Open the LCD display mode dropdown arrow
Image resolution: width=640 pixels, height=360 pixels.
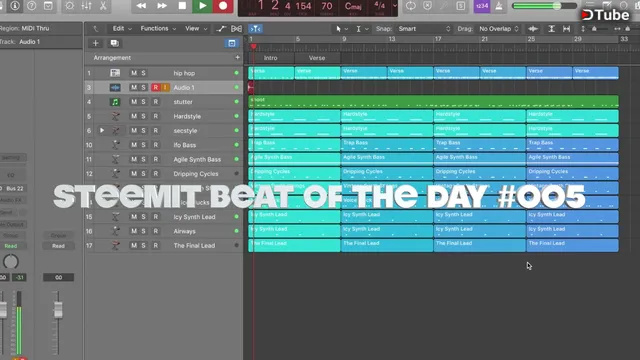395,6
